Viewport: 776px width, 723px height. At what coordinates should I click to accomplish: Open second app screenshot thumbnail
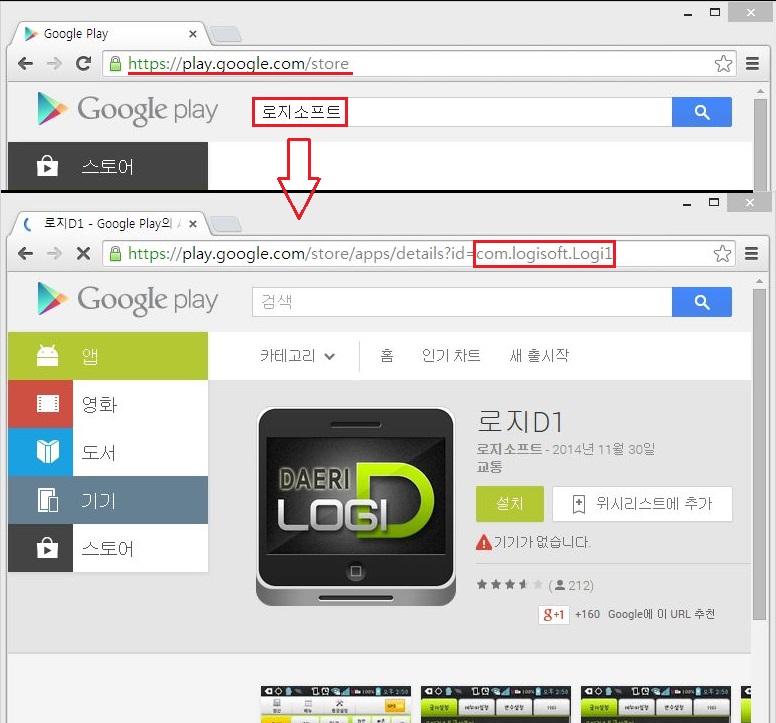(x=495, y=704)
